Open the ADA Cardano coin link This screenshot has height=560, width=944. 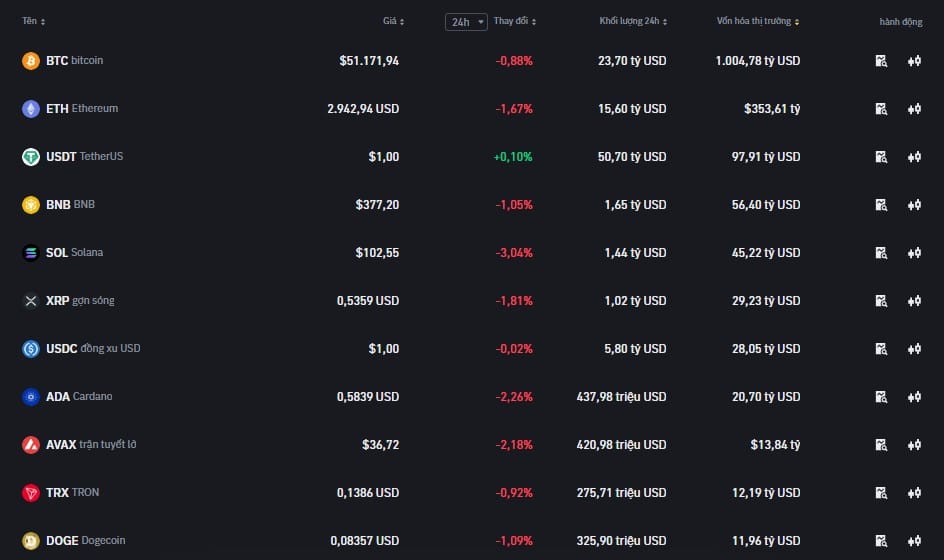pos(79,396)
